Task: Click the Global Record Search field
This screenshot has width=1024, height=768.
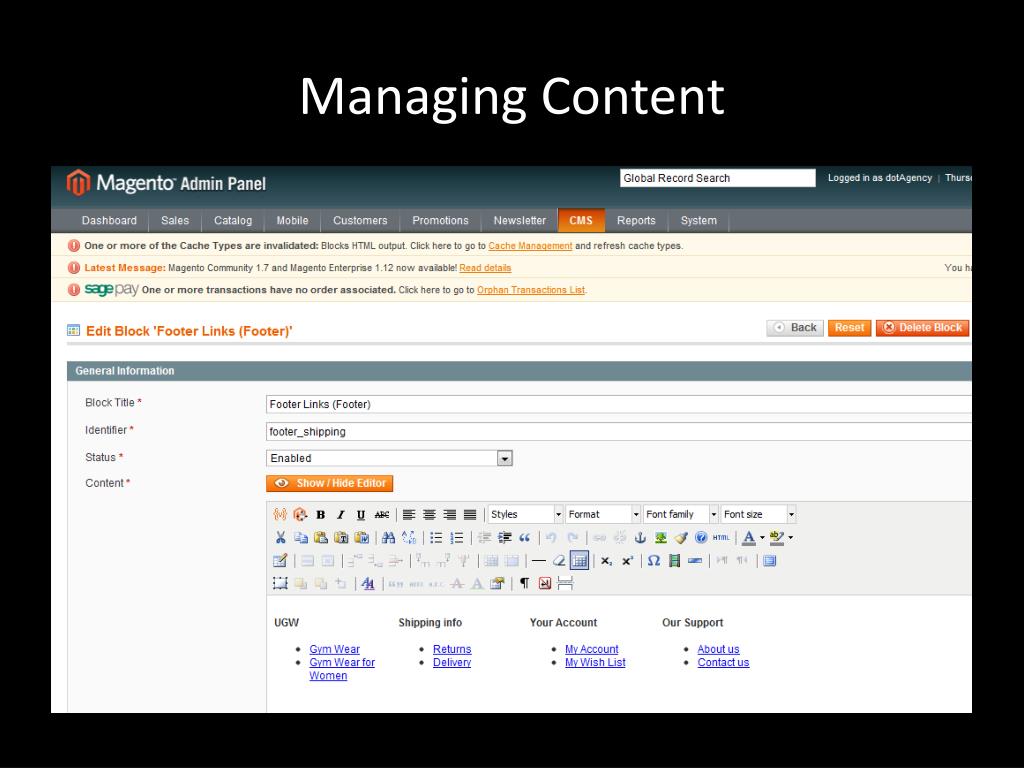Action: click(x=718, y=178)
